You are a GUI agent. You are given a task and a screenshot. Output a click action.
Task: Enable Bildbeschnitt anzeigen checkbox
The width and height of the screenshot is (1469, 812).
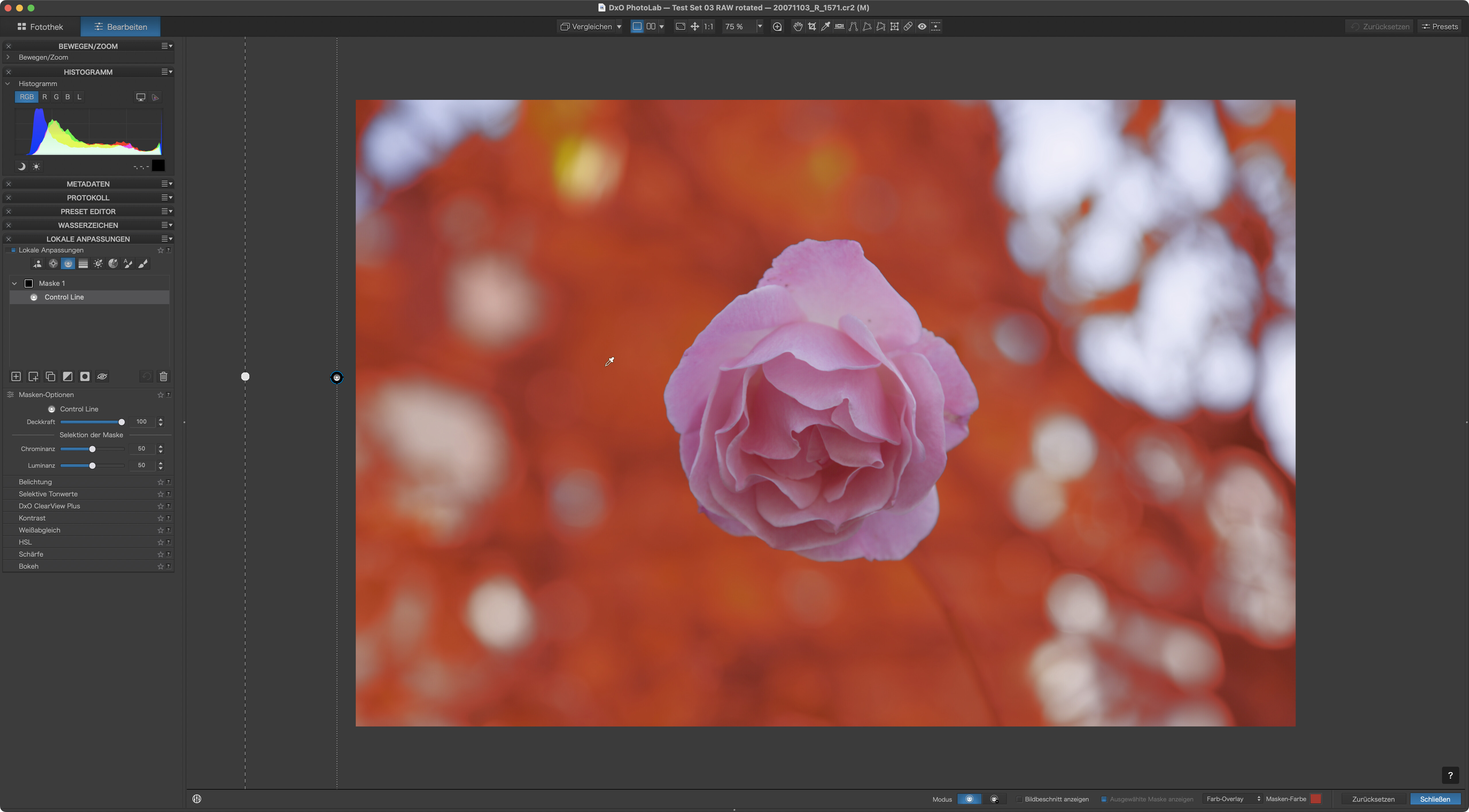(1019, 799)
